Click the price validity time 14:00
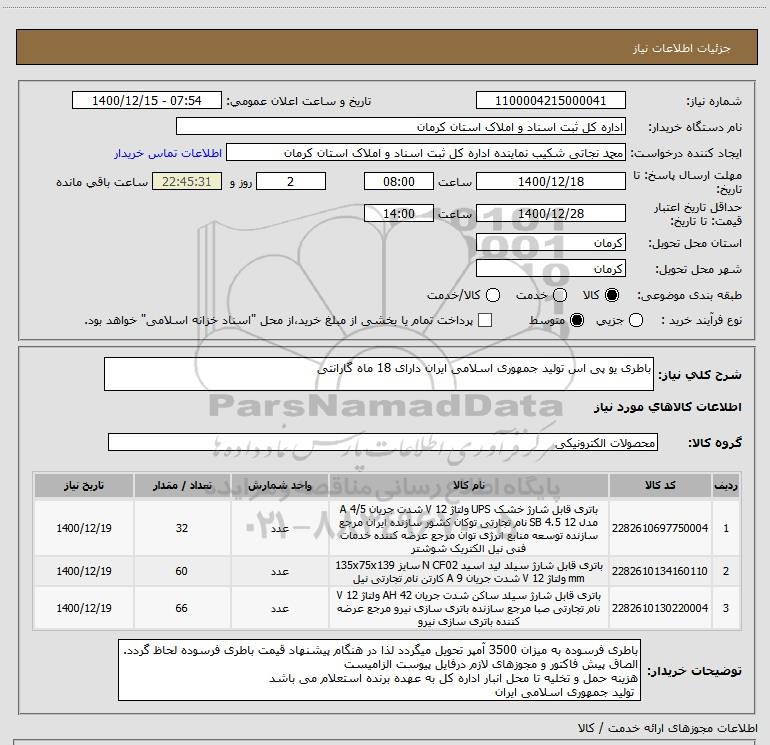Image resolution: width=770 pixels, height=745 pixels. (x=399, y=214)
